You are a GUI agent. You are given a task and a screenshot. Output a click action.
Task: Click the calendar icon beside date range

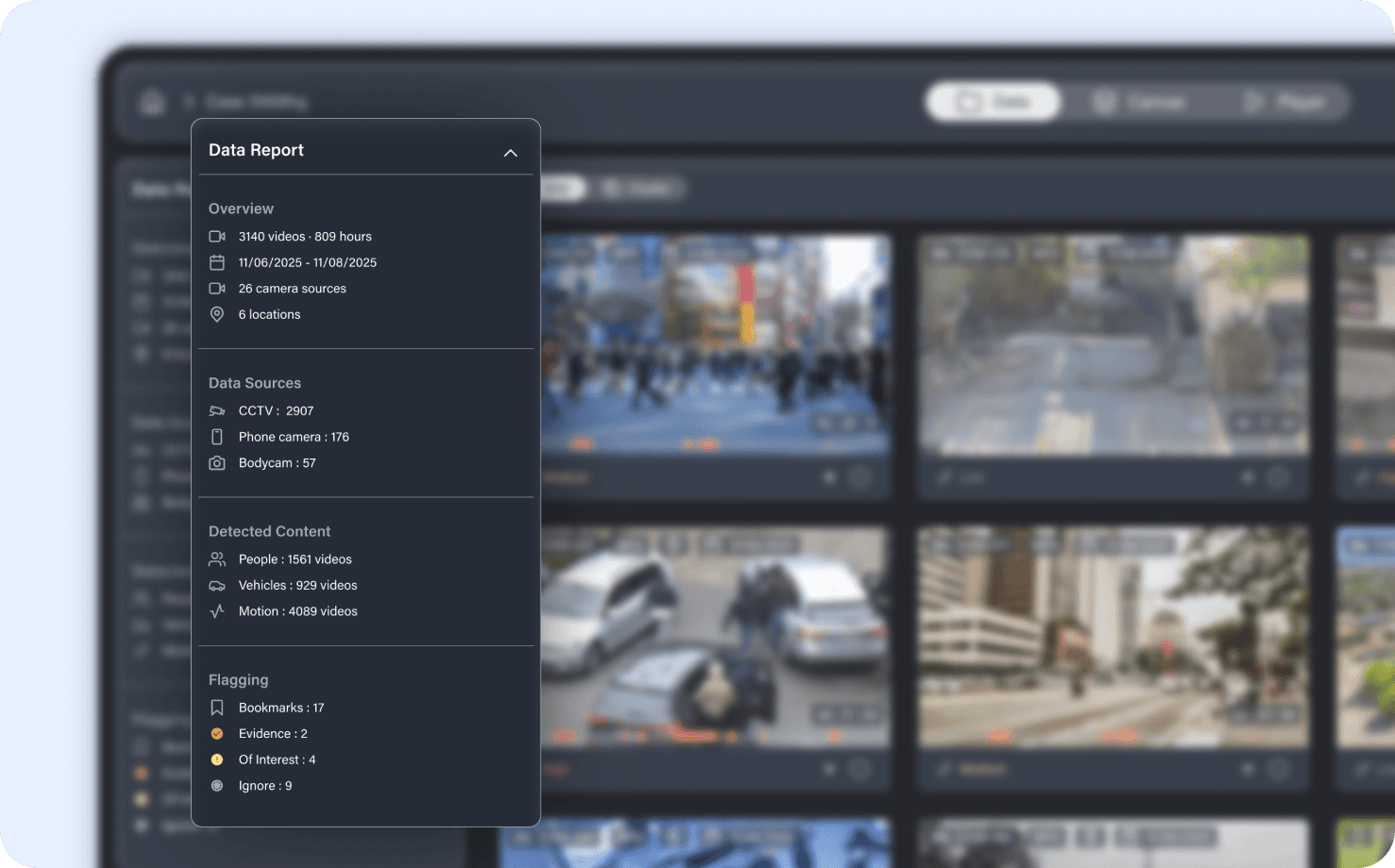pyautogui.click(x=217, y=262)
